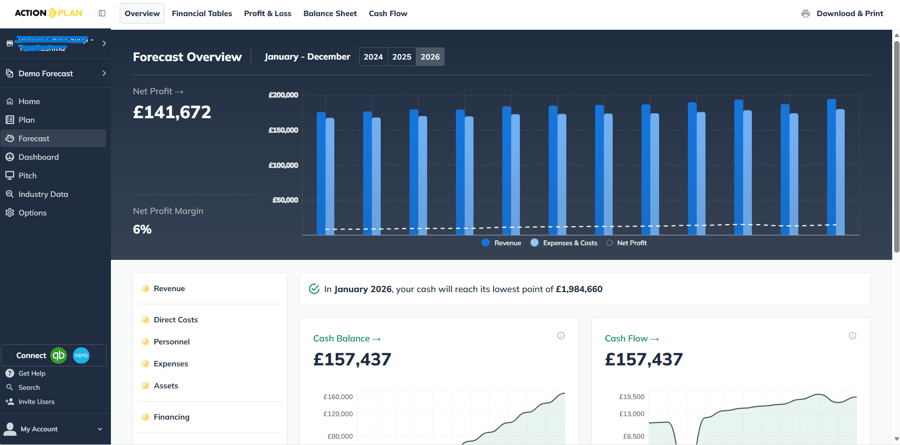Screen dimensions: 900x445
Task: Open the Profit & Loss tab
Action: point(267,13)
